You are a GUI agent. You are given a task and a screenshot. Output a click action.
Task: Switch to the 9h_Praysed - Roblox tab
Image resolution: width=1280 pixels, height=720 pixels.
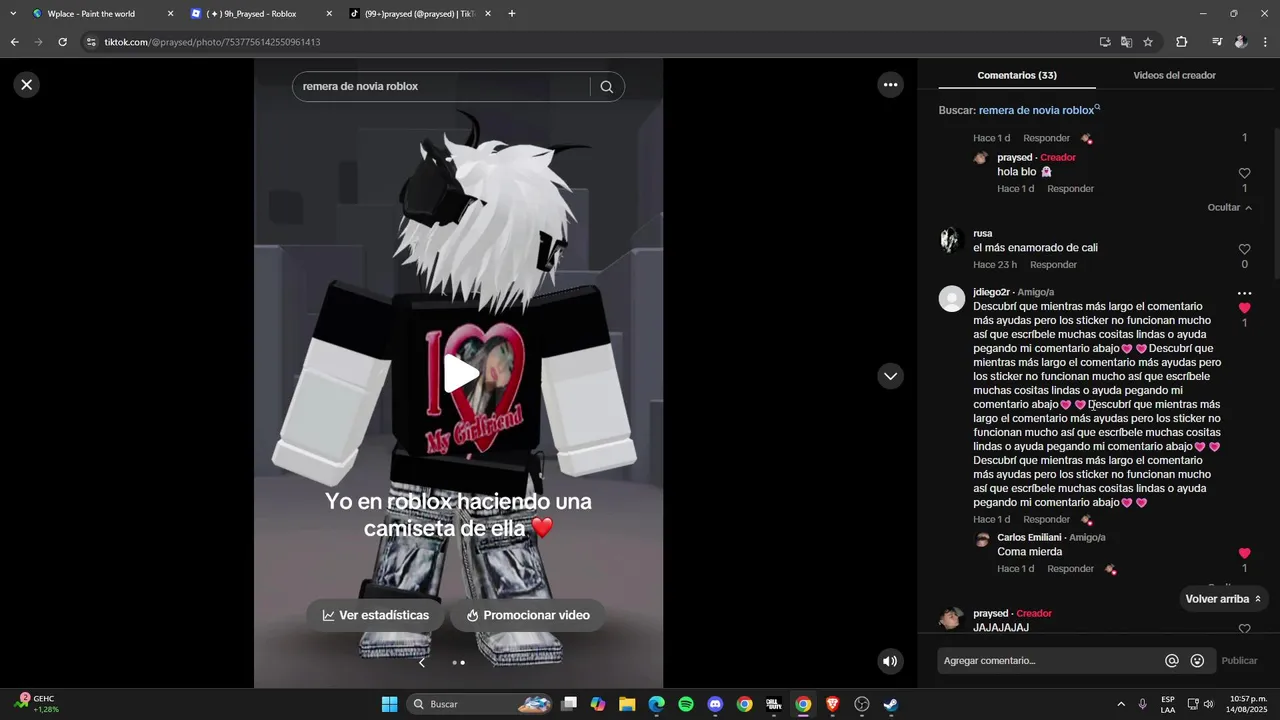[261, 14]
